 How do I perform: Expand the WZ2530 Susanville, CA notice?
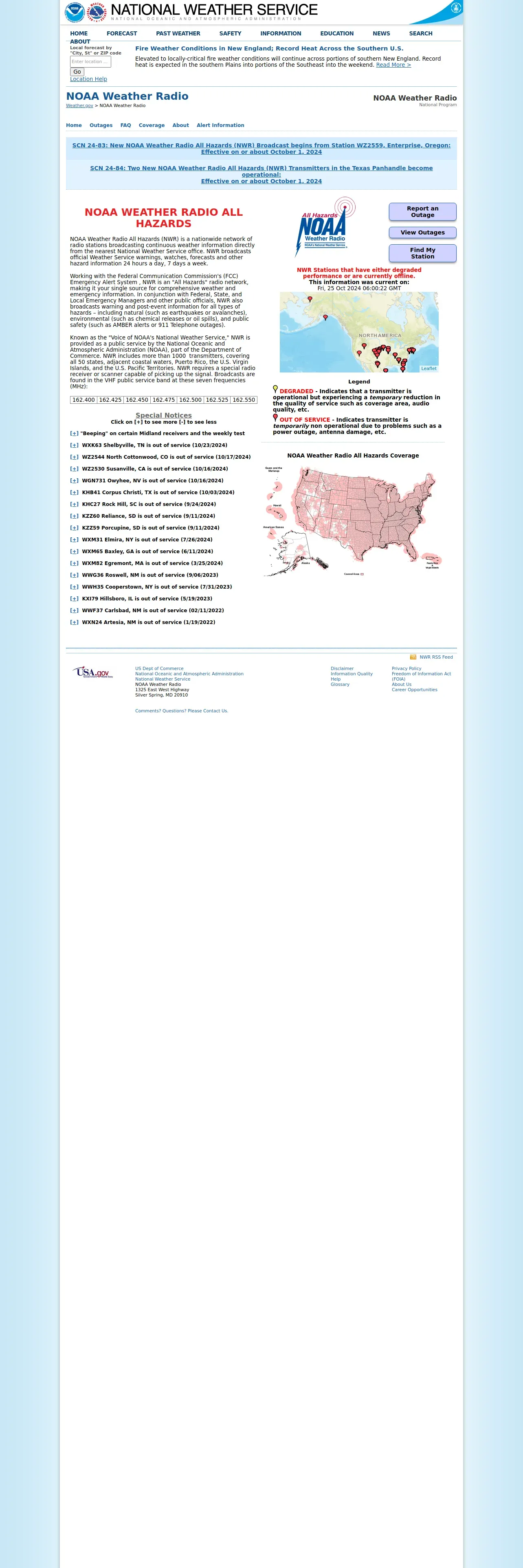pos(74,469)
